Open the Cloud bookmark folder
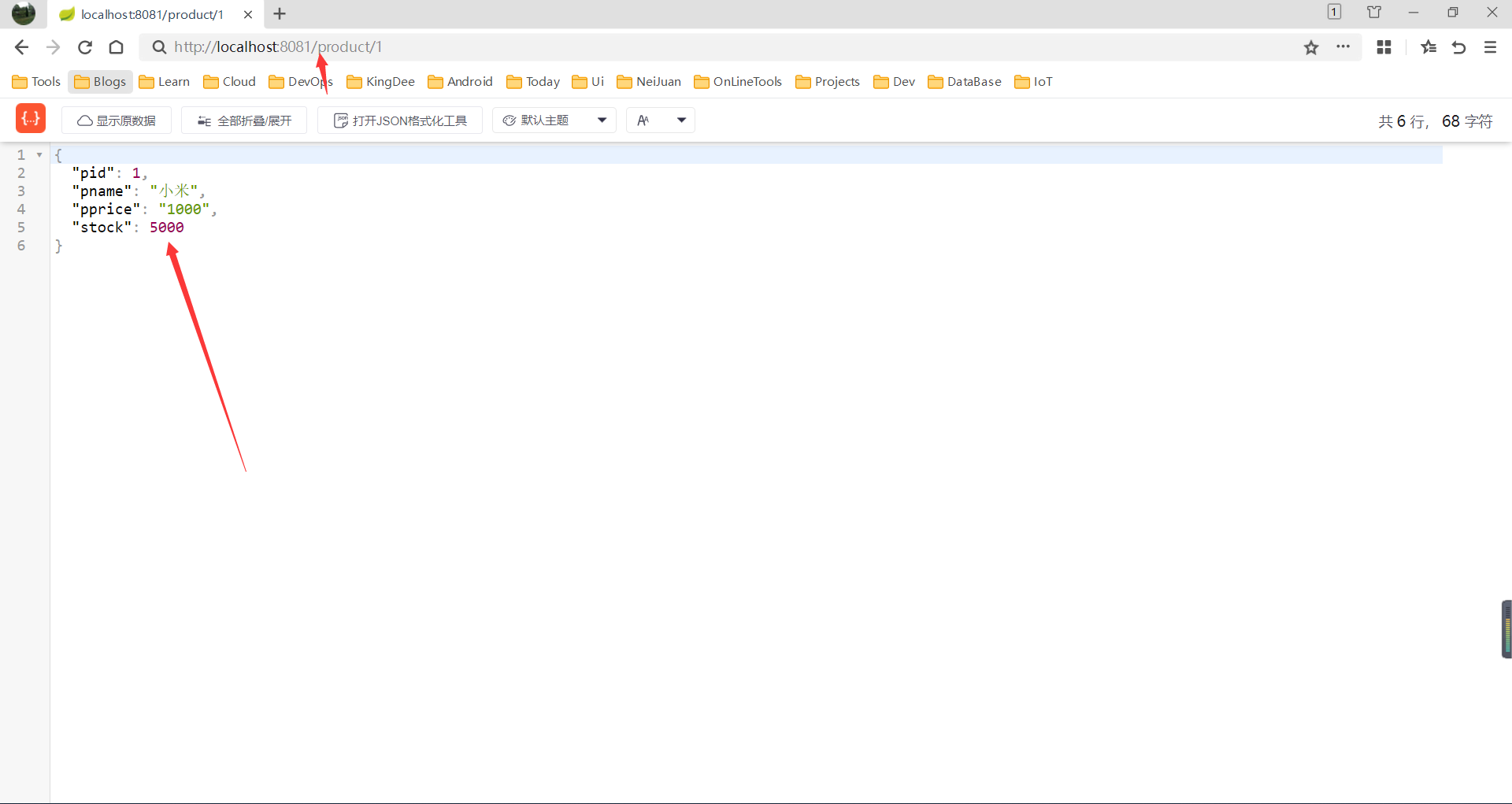 [229, 82]
